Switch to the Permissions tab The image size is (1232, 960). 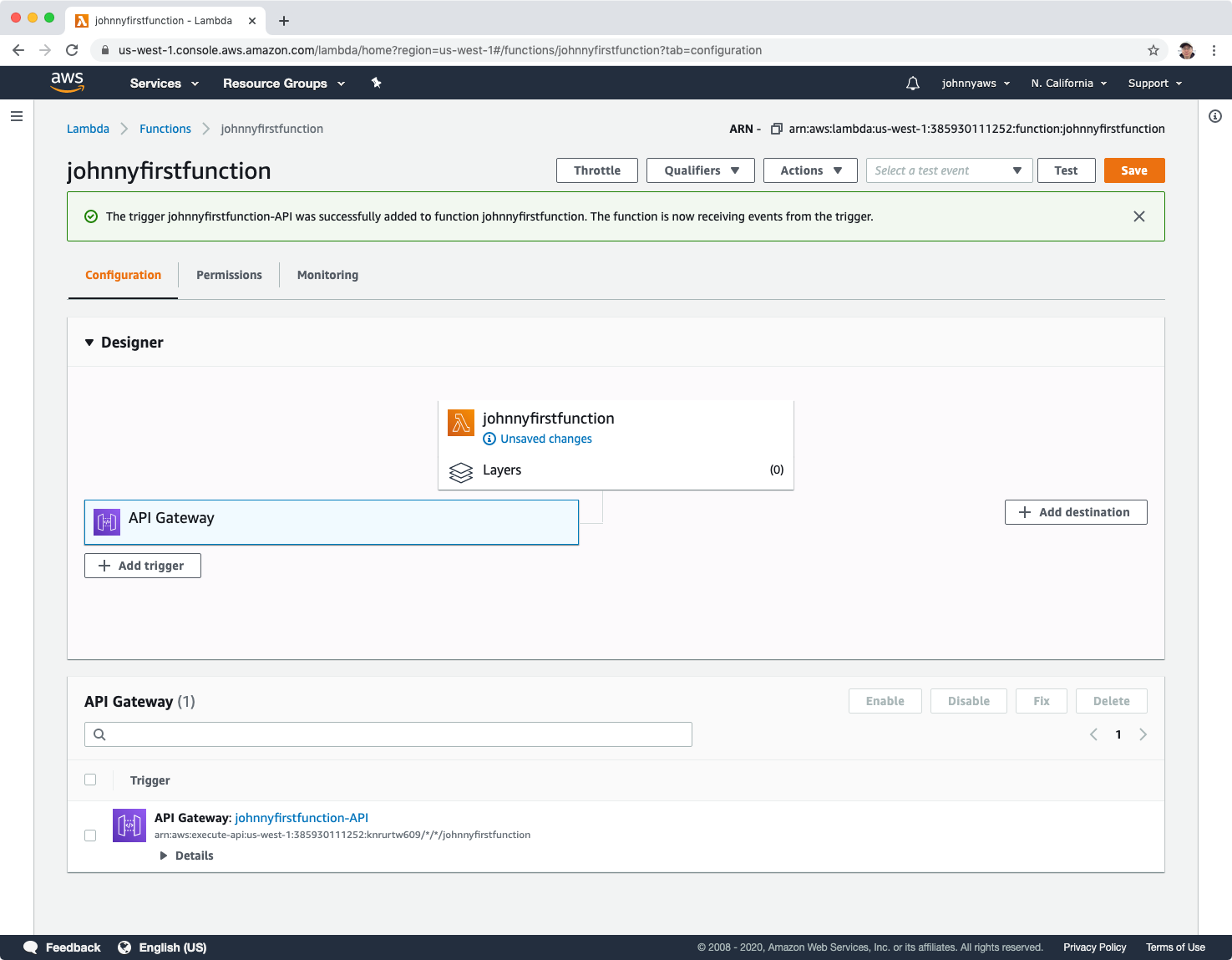[229, 275]
